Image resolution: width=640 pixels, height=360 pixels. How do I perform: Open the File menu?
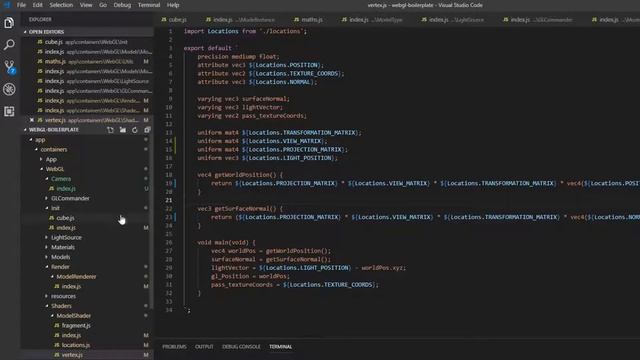[21, 5]
